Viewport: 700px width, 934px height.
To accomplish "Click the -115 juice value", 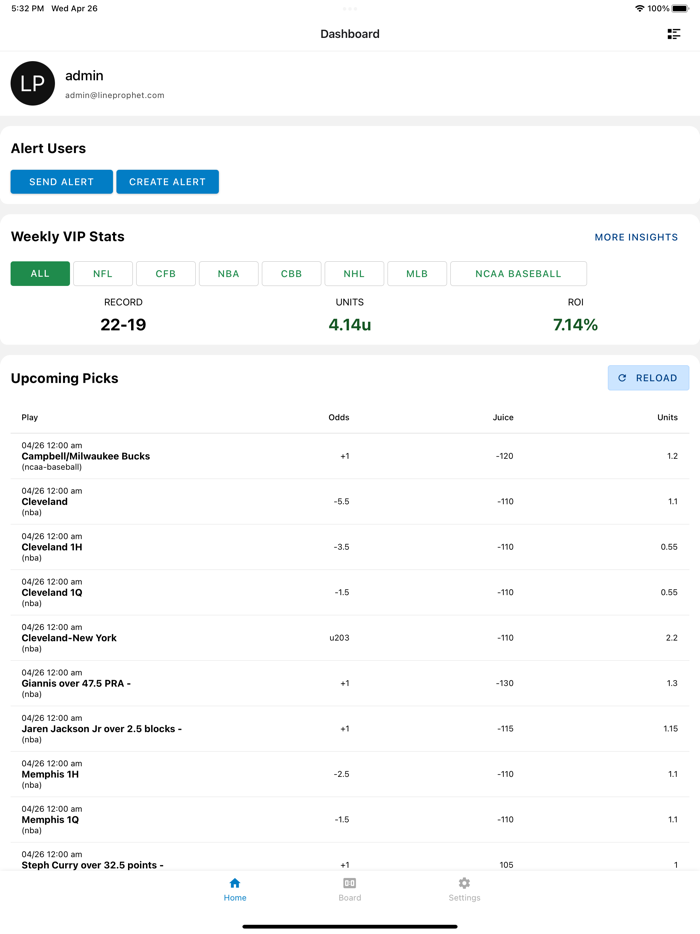I will 505,728.
